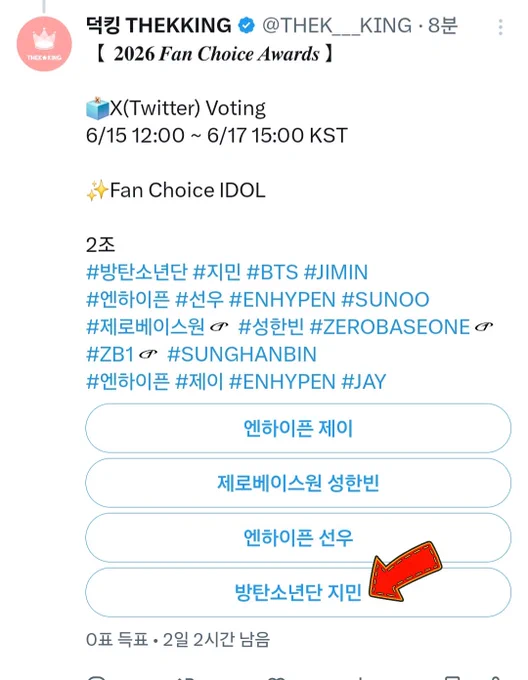Vote for 방탄소년단 지민 poll option

tap(298, 592)
